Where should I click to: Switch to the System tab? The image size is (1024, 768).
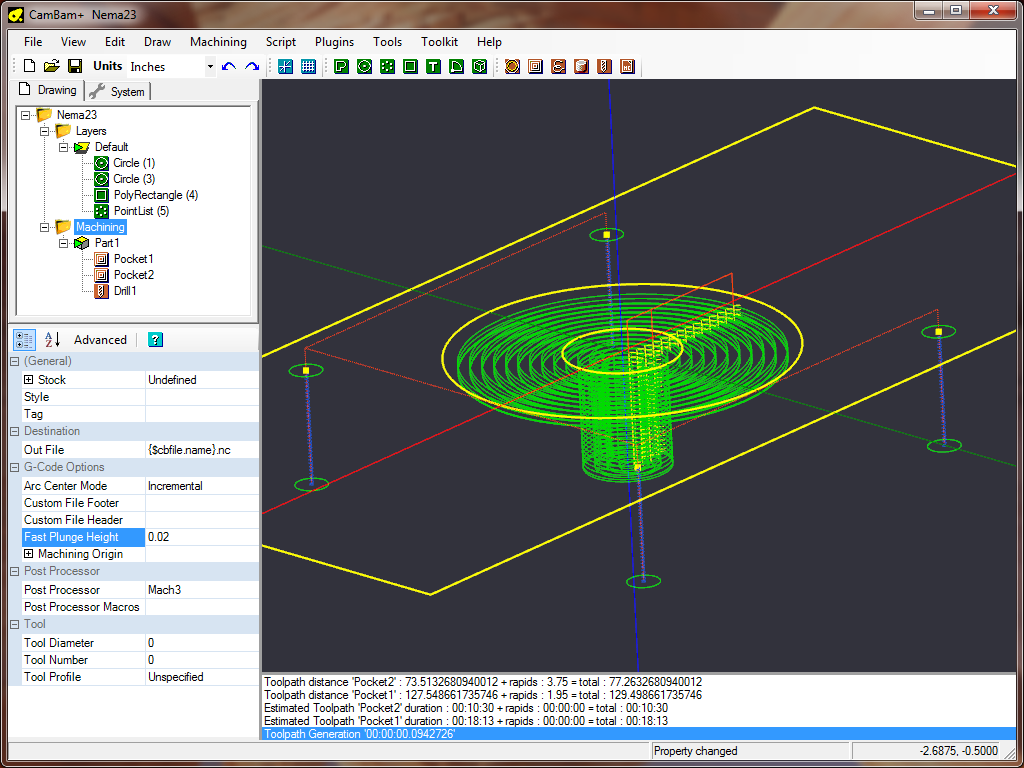(118, 91)
